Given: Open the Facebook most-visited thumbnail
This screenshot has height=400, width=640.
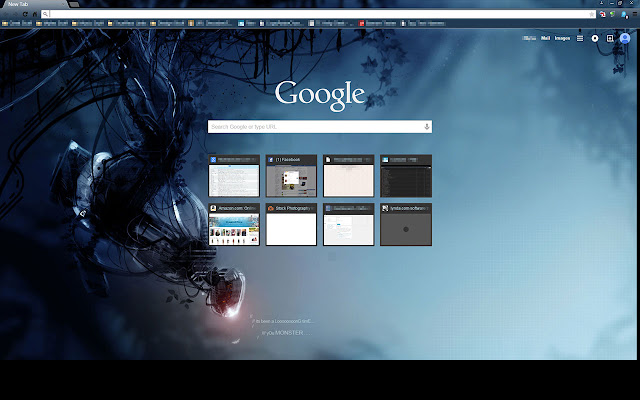Looking at the screenshot, I should [291, 176].
